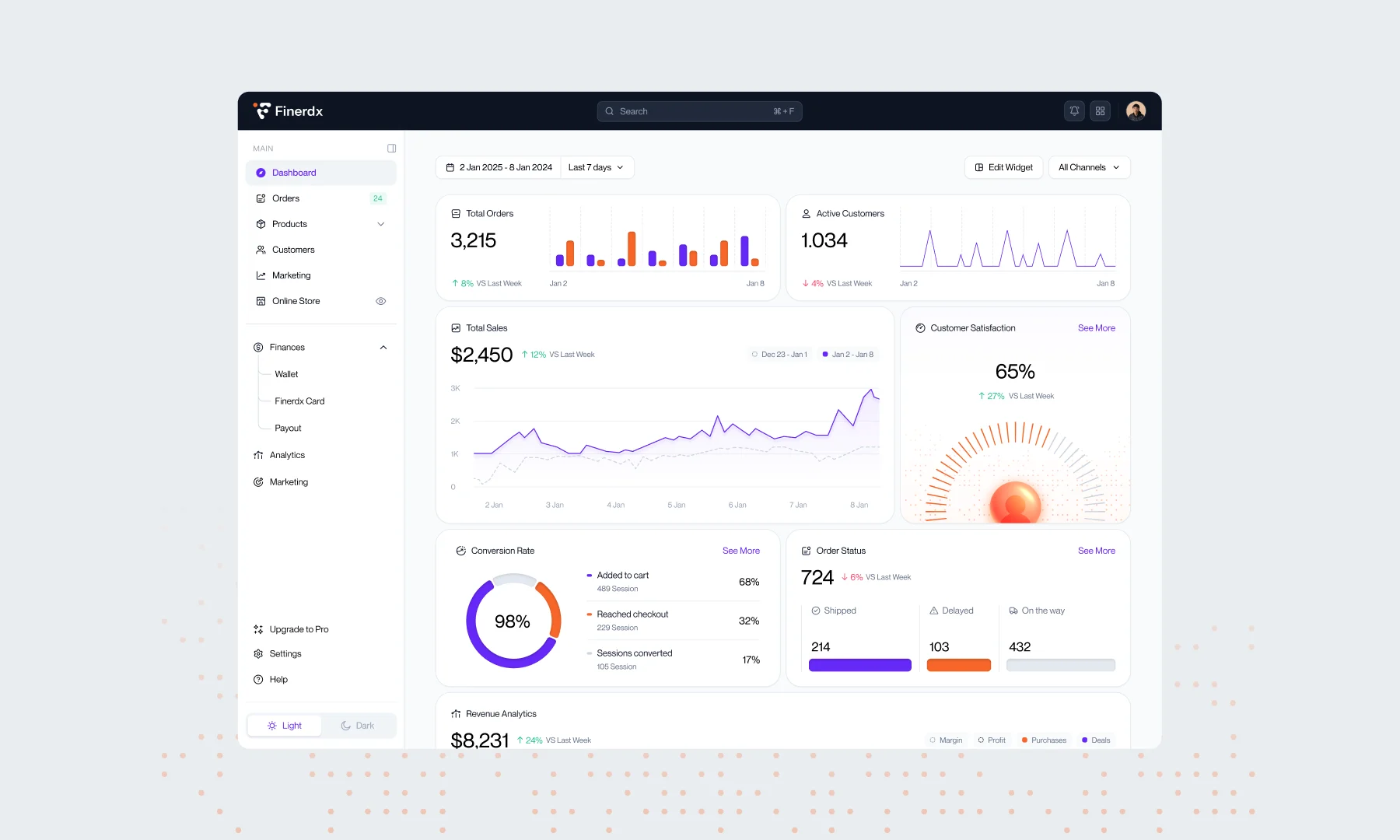Click the Customer Satisfaction gauge icon
The height and width of the screenshot is (840, 1400).
pyautogui.click(x=920, y=328)
